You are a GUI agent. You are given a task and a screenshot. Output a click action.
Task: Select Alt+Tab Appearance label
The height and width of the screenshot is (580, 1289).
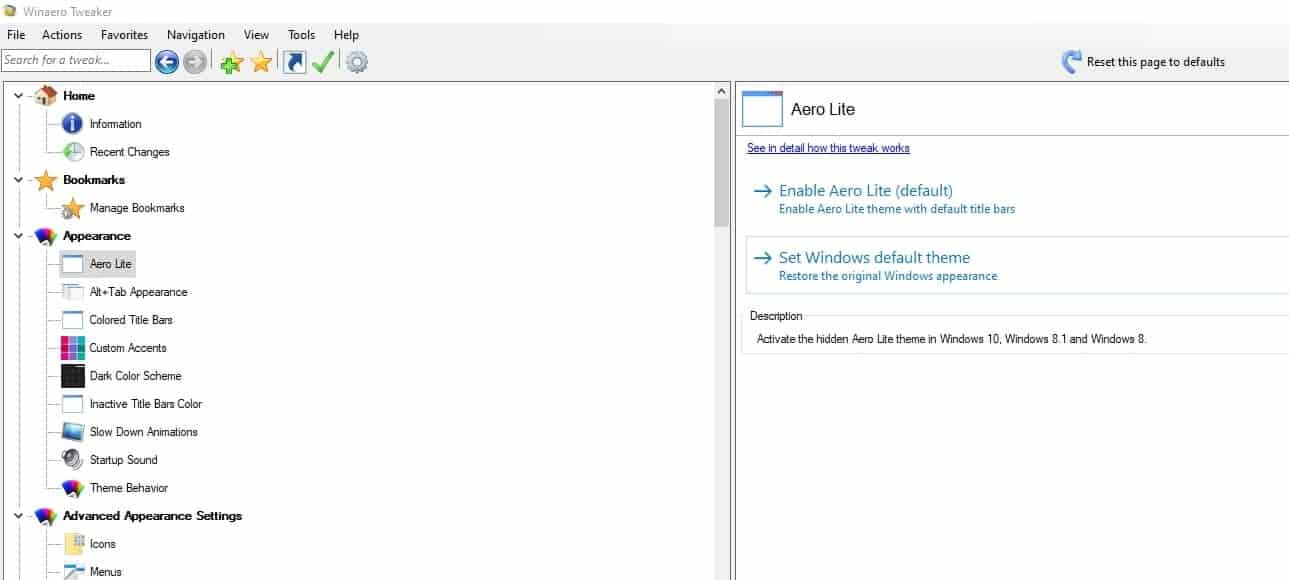click(138, 292)
